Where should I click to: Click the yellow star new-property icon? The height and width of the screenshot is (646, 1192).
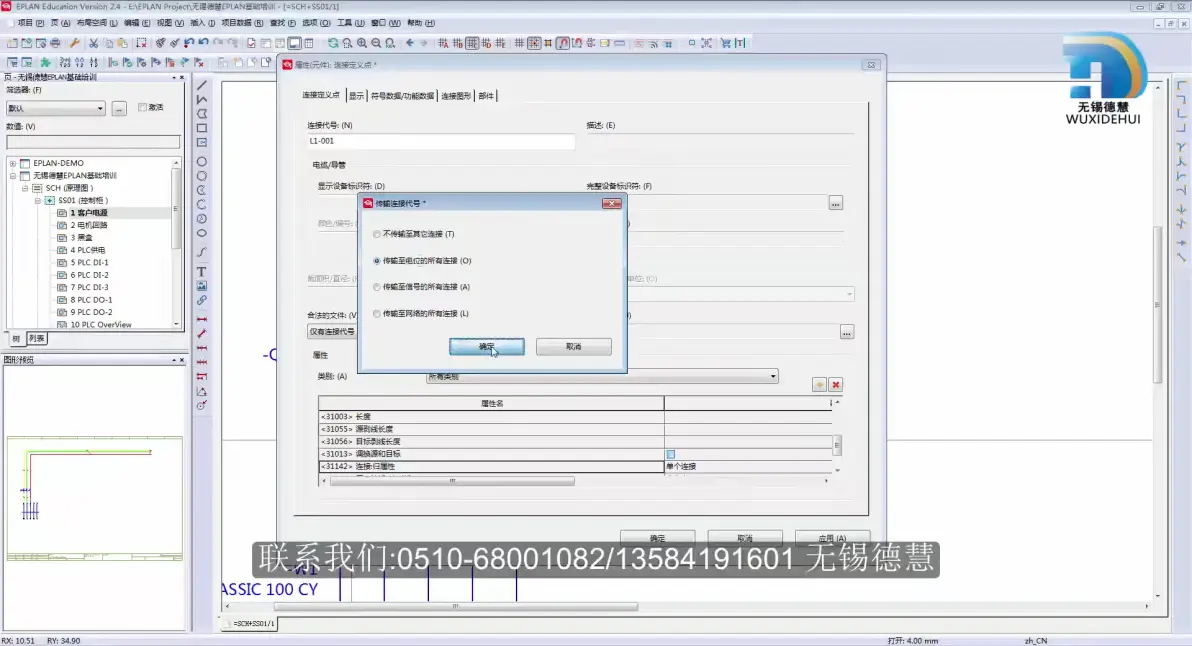819,385
